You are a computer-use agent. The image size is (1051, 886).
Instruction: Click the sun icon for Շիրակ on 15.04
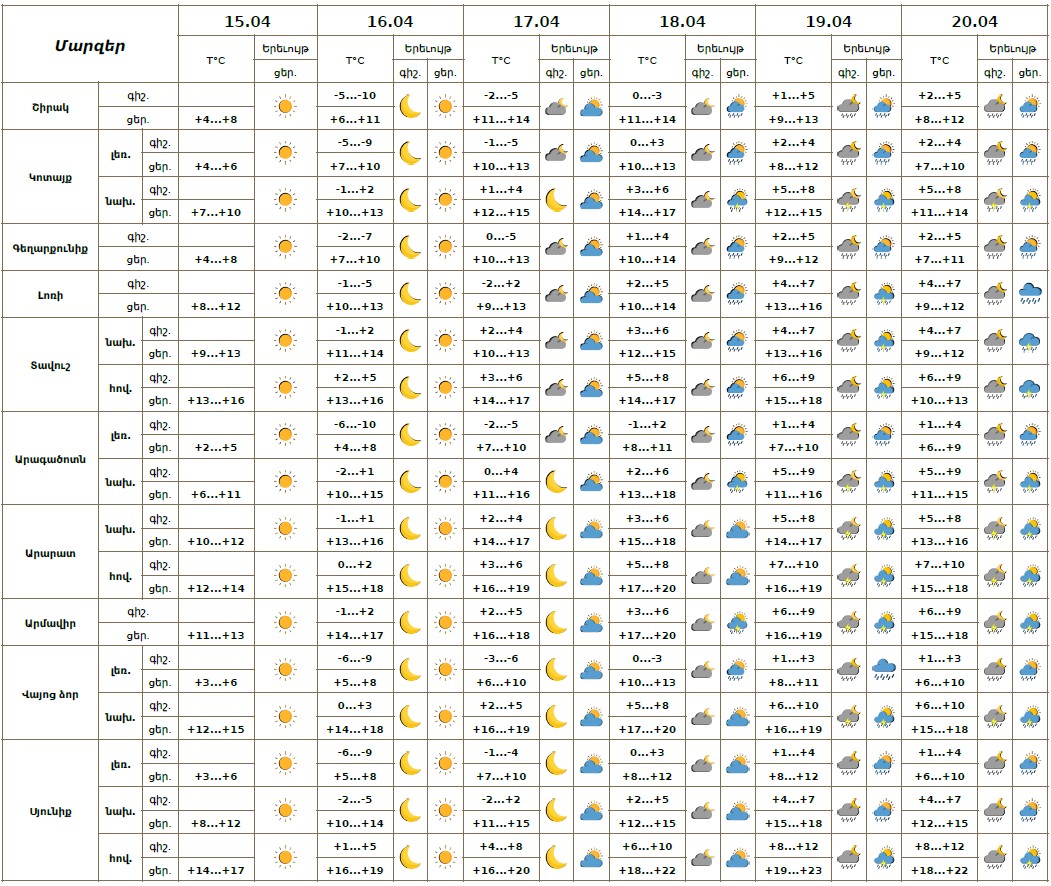285,106
